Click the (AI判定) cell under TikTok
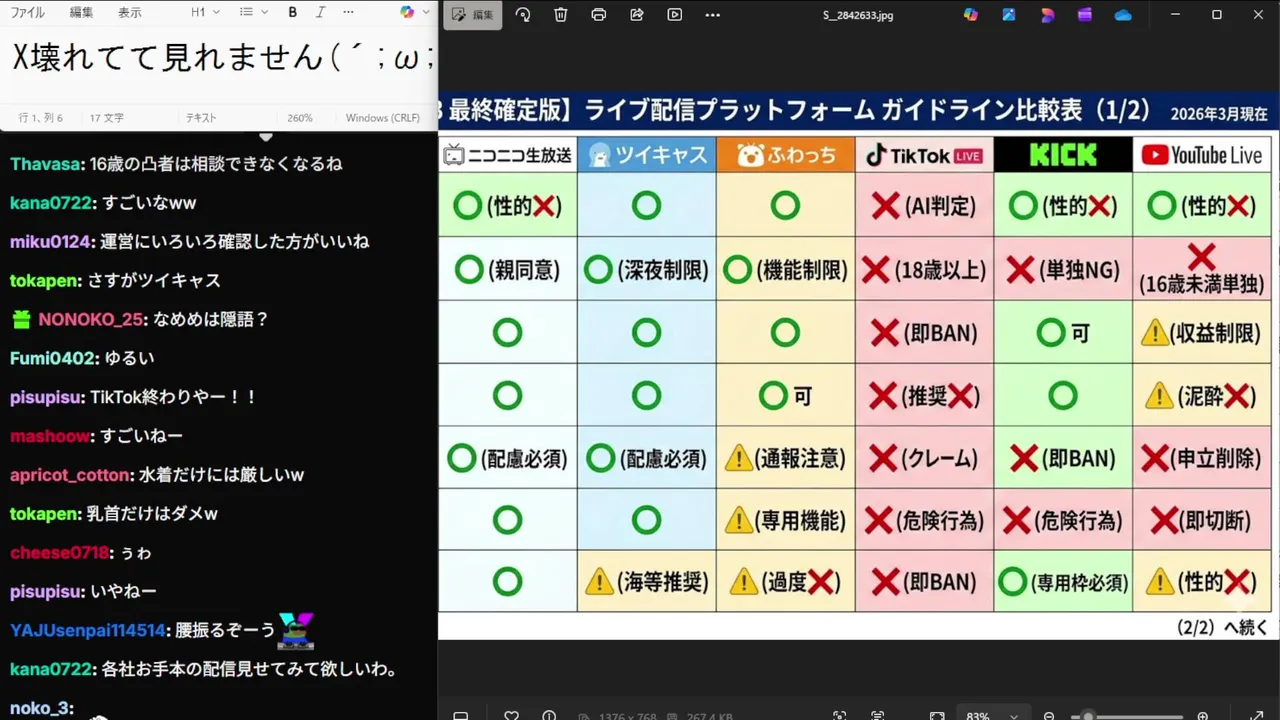Viewport: 1280px width, 720px height. 924,206
